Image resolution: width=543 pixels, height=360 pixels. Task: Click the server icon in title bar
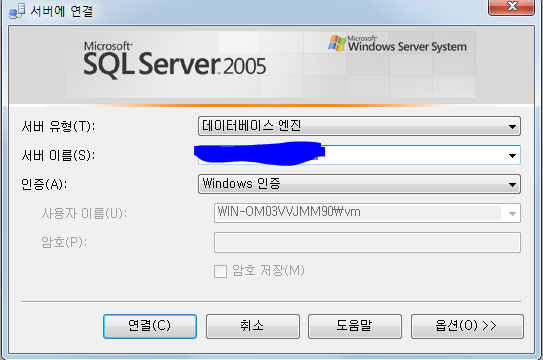click(x=17, y=11)
